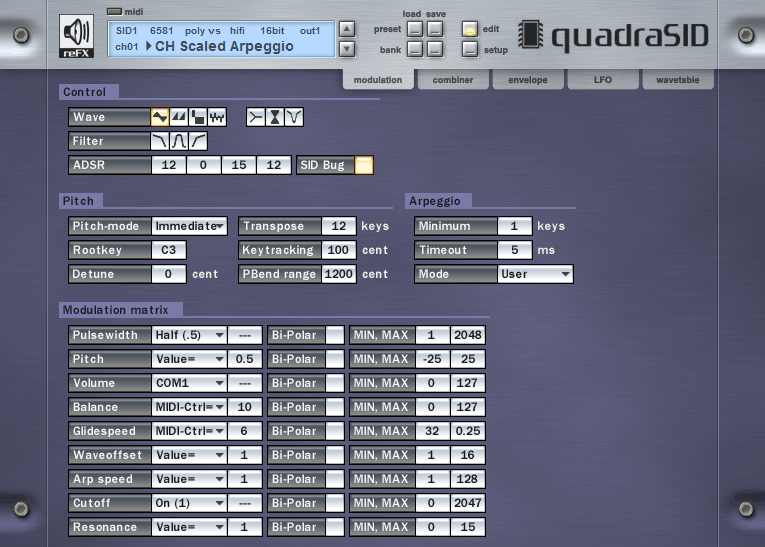This screenshot has height=547, width=765.
Task: Click the SID chip icon
Action: (530, 35)
